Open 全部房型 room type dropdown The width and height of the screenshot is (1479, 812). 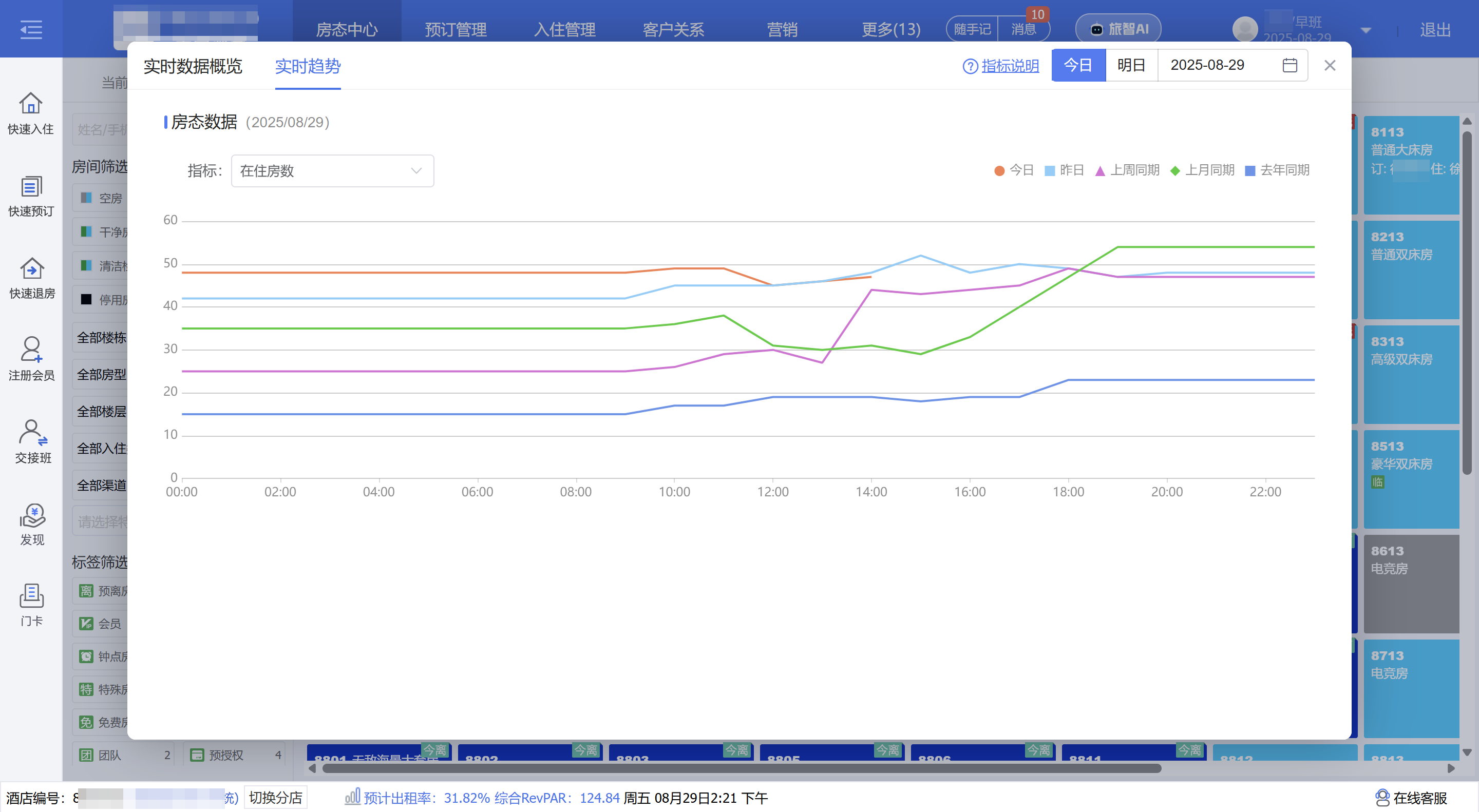[x=101, y=374]
